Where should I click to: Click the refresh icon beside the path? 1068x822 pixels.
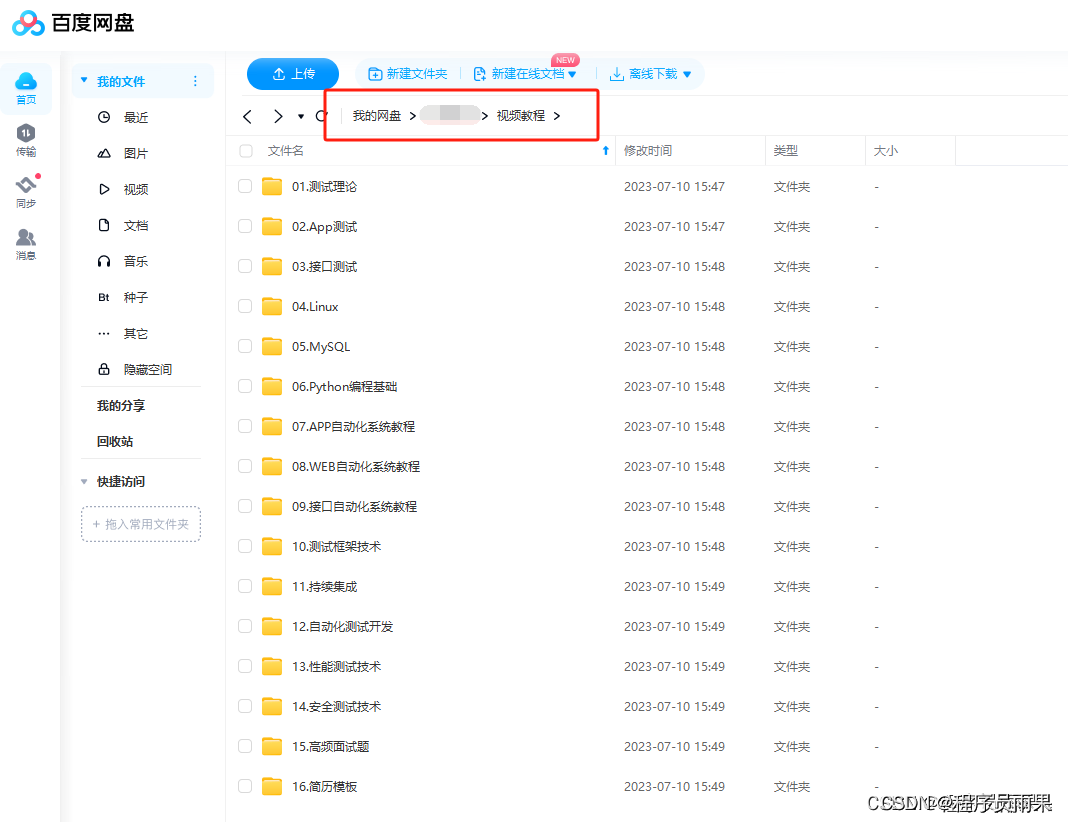(x=321, y=116)
